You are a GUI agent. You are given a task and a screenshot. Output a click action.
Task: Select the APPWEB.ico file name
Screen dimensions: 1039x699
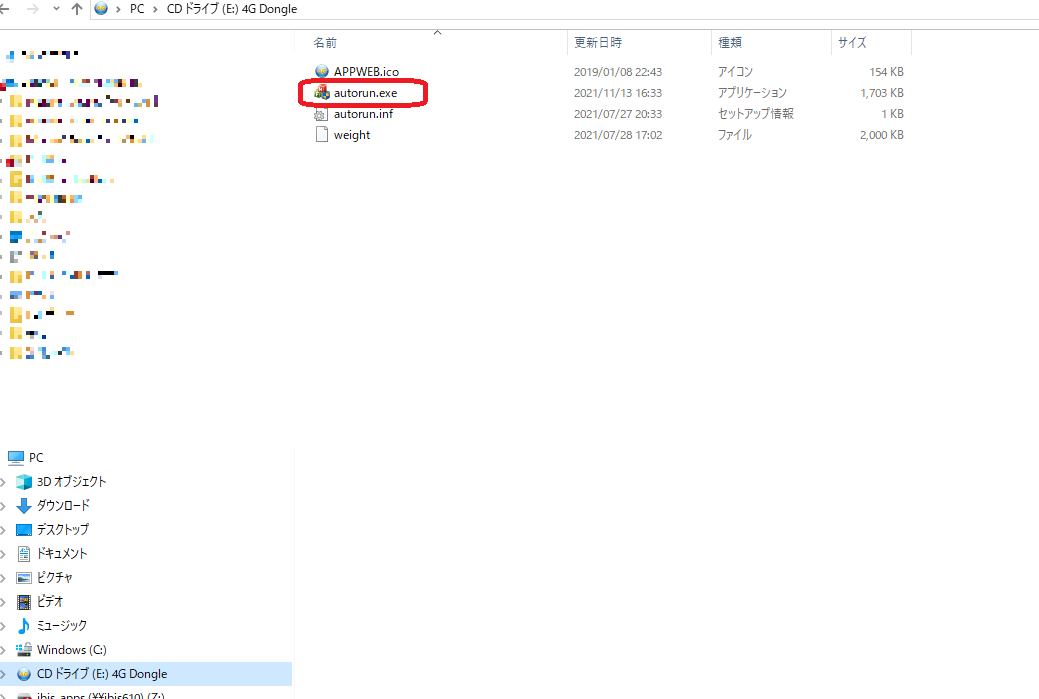366,72
